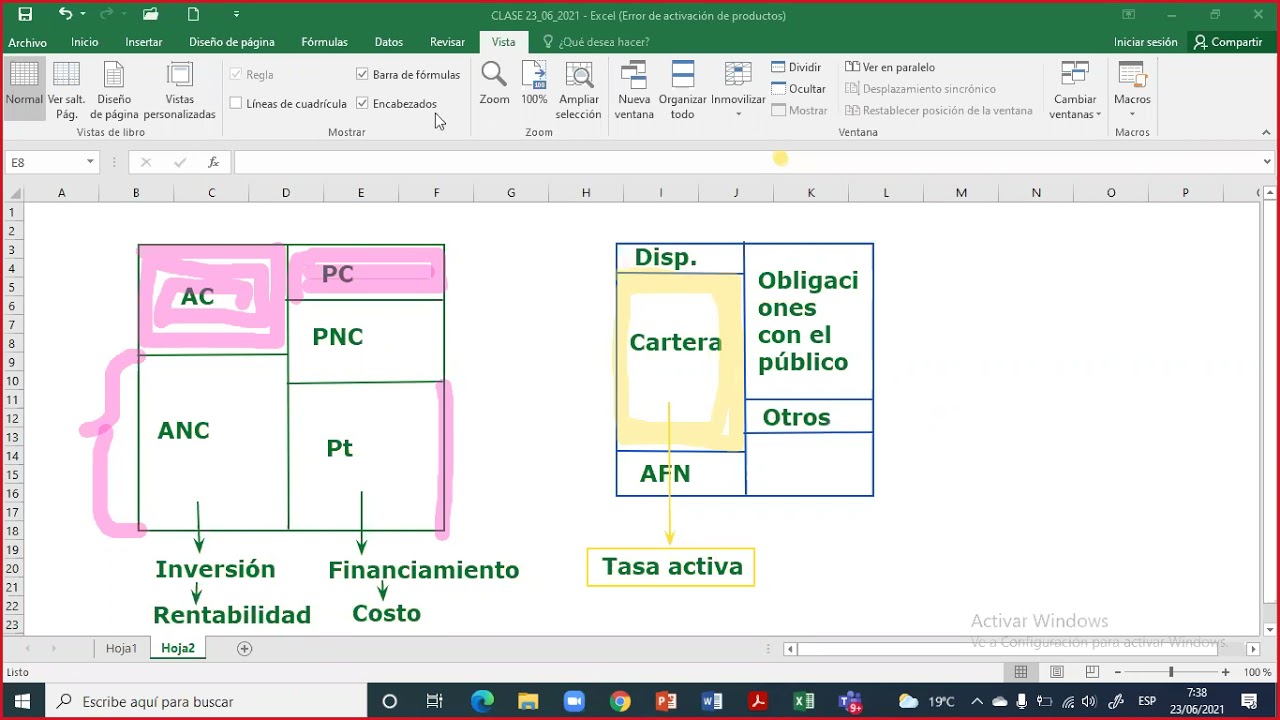Viewport: 1280px width, 720px height.
Task: Switch to Inicio tab
Action: point(84,42)
